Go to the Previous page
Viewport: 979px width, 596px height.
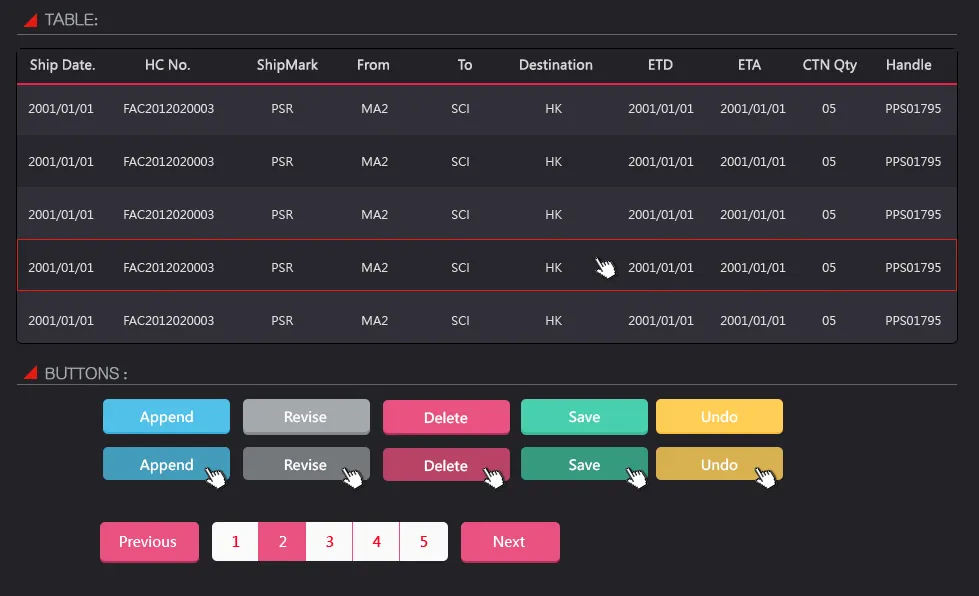(149, 542)
